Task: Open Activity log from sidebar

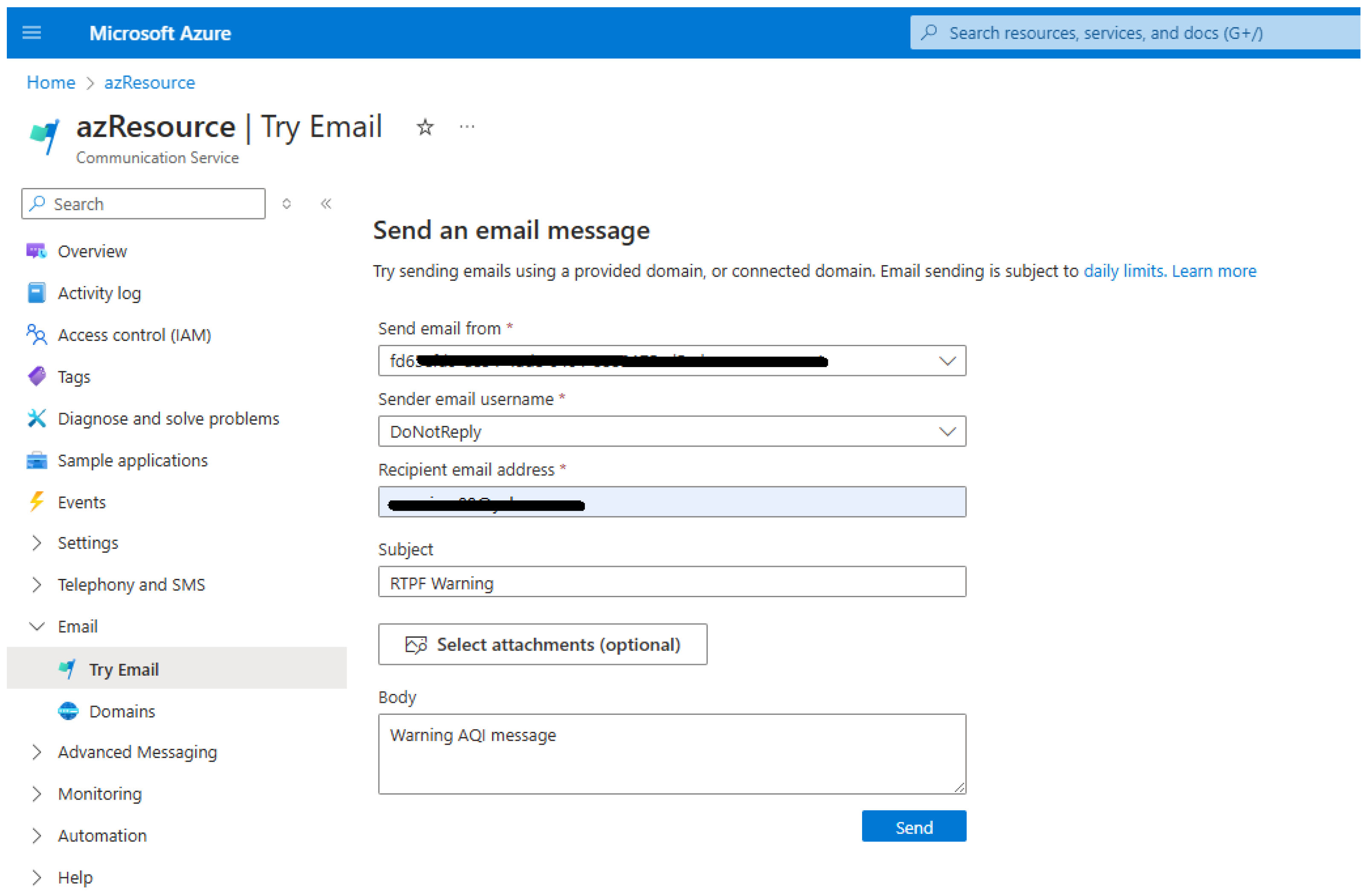Action: 99,293
